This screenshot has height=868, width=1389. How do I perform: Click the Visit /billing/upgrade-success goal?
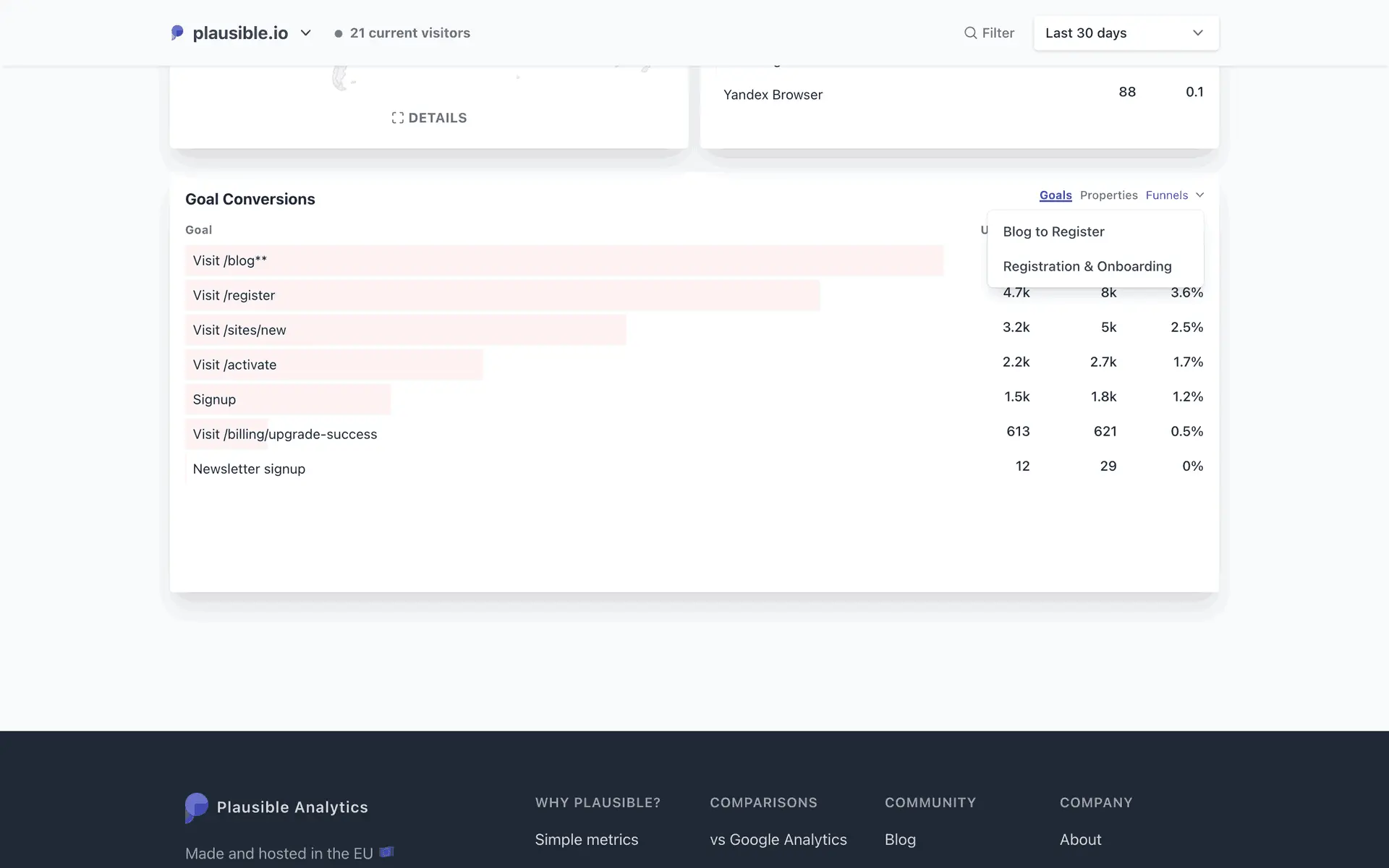[x=284, y=434]
